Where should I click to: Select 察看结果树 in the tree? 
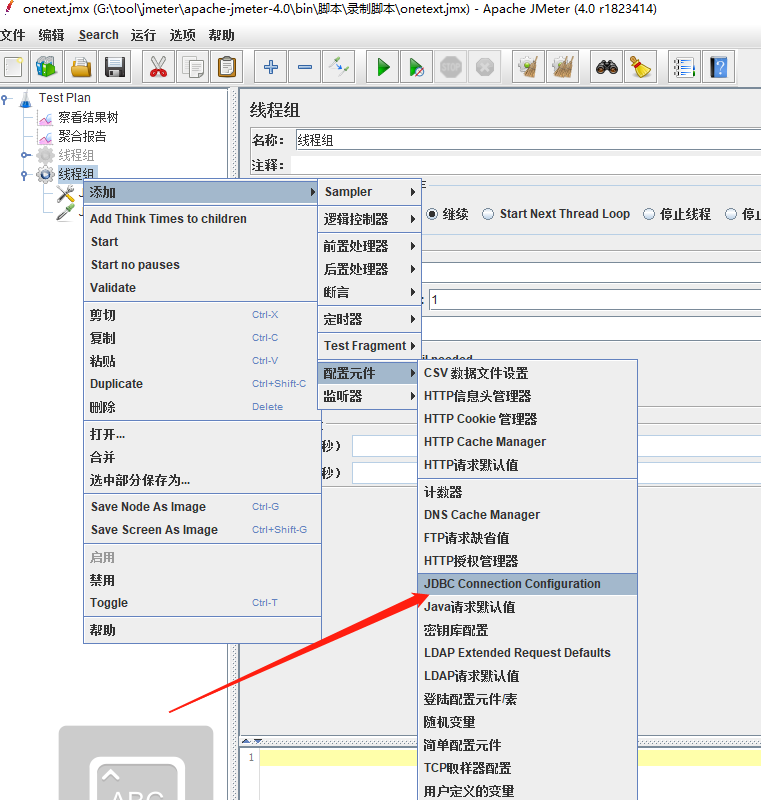[x=88, y=118]
